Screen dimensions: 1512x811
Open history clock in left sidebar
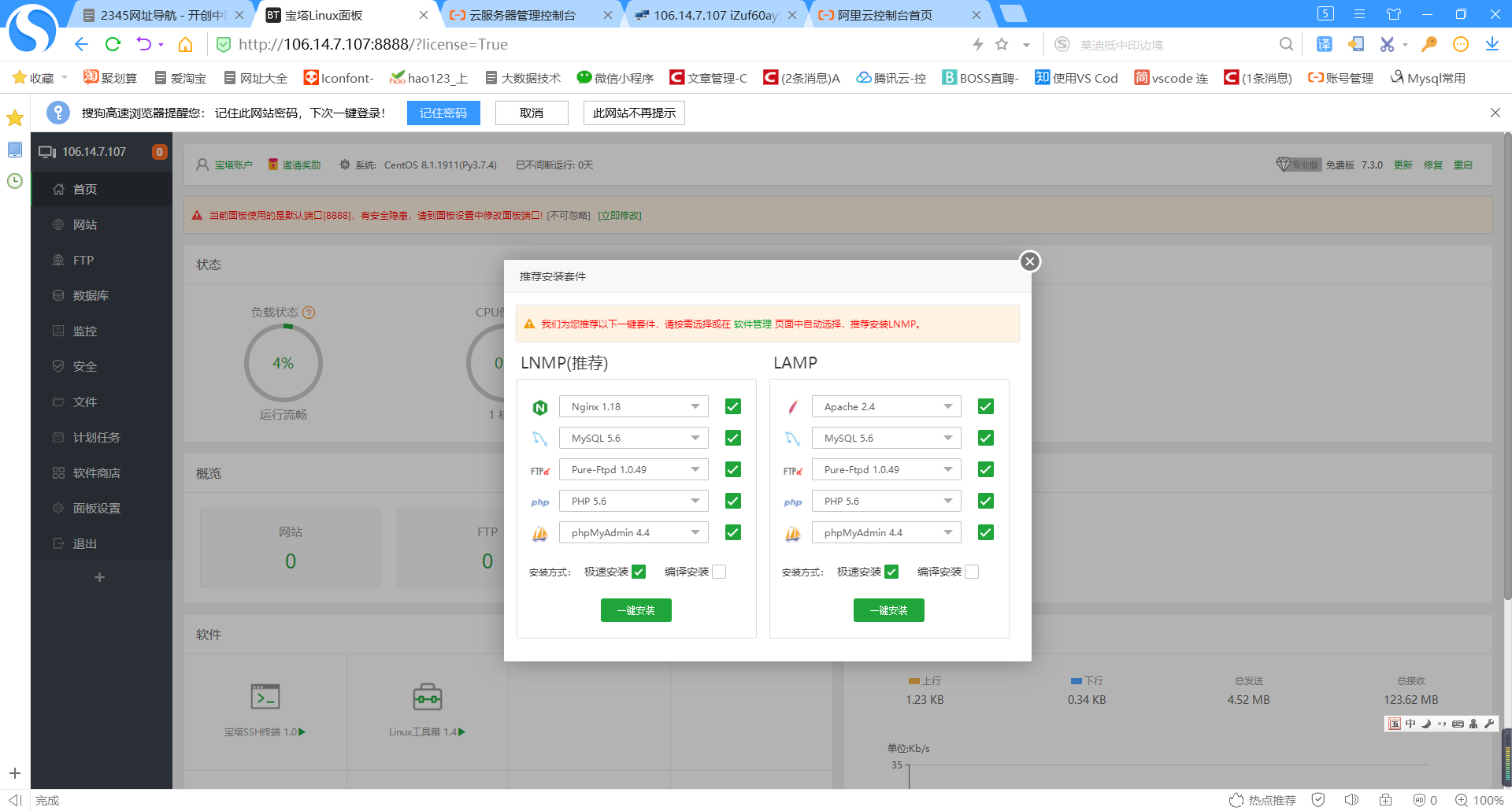15,181
